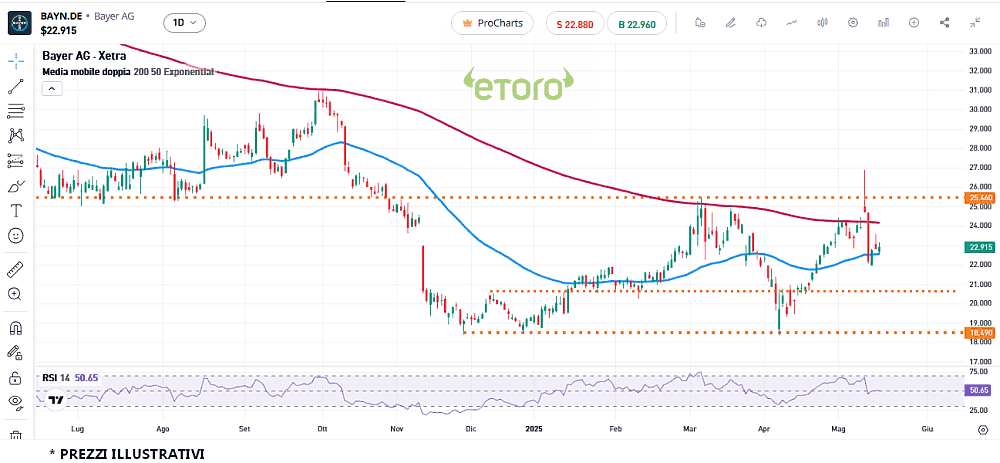Click the trash icon to remove drawings

pyautogui.click(x=15, y=435)
